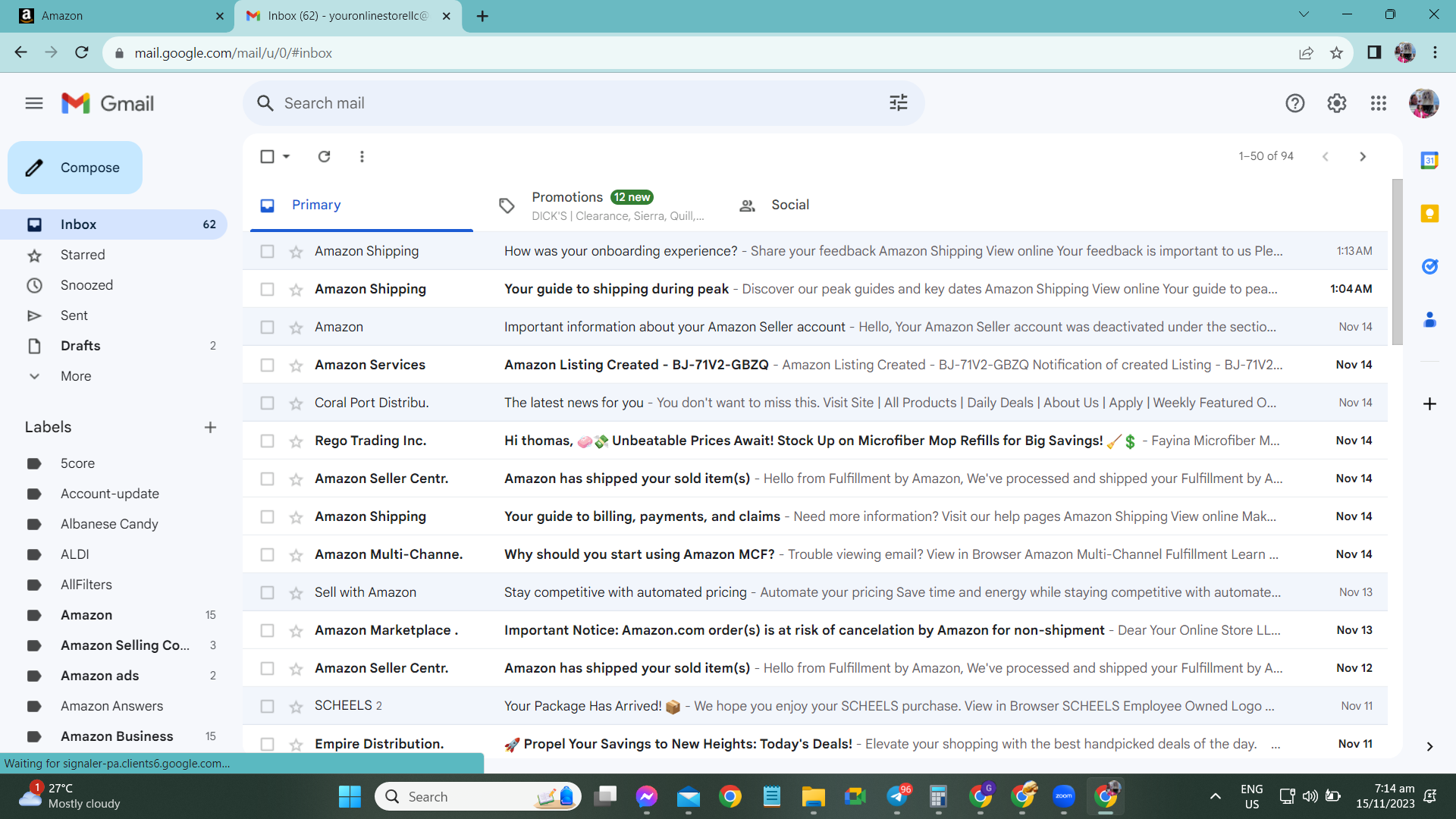
Task: Open Gmail Support help icon
Action: tap(1295, 103)
